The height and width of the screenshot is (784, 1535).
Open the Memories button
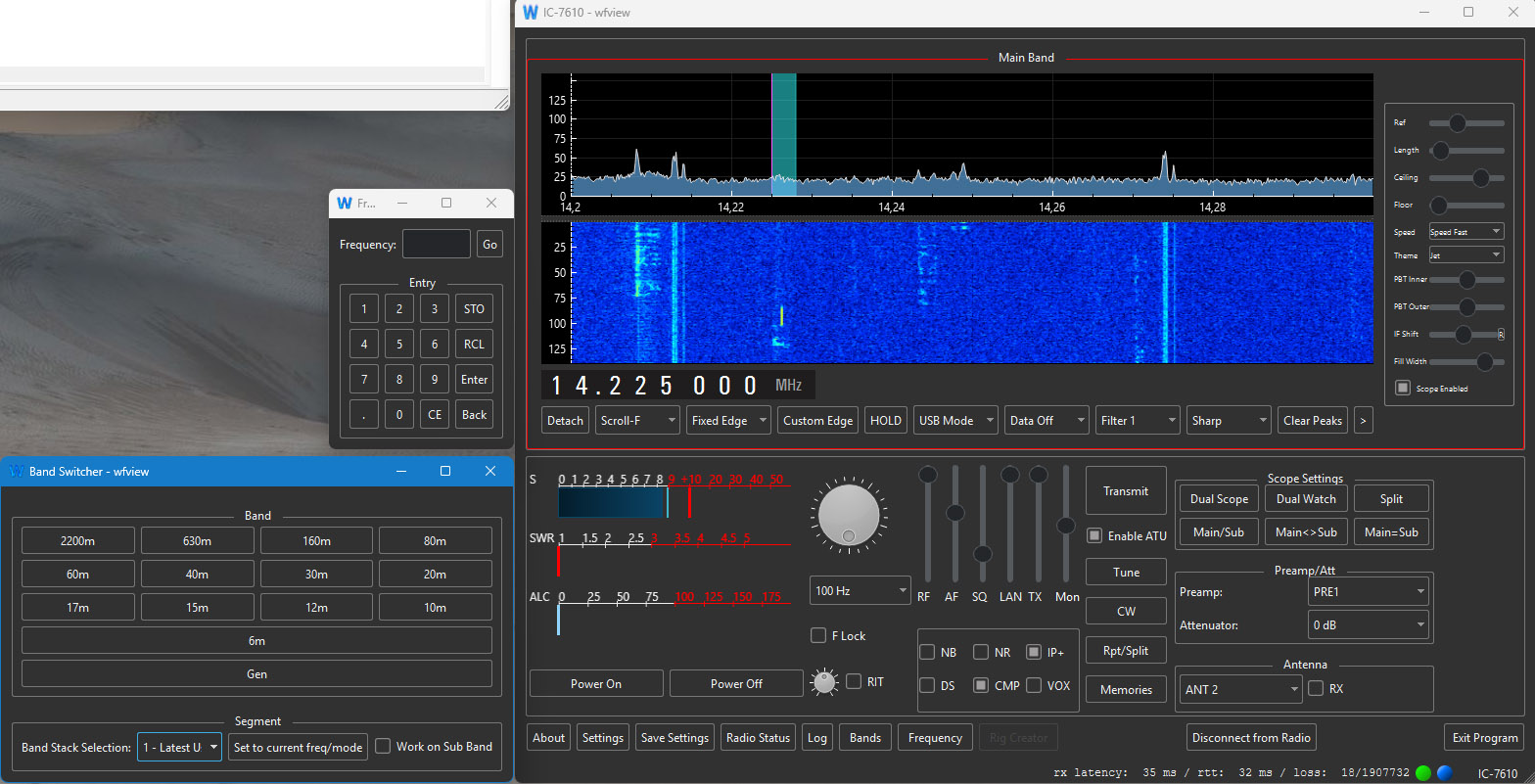pyautogui.click(x=1126, y=689)
